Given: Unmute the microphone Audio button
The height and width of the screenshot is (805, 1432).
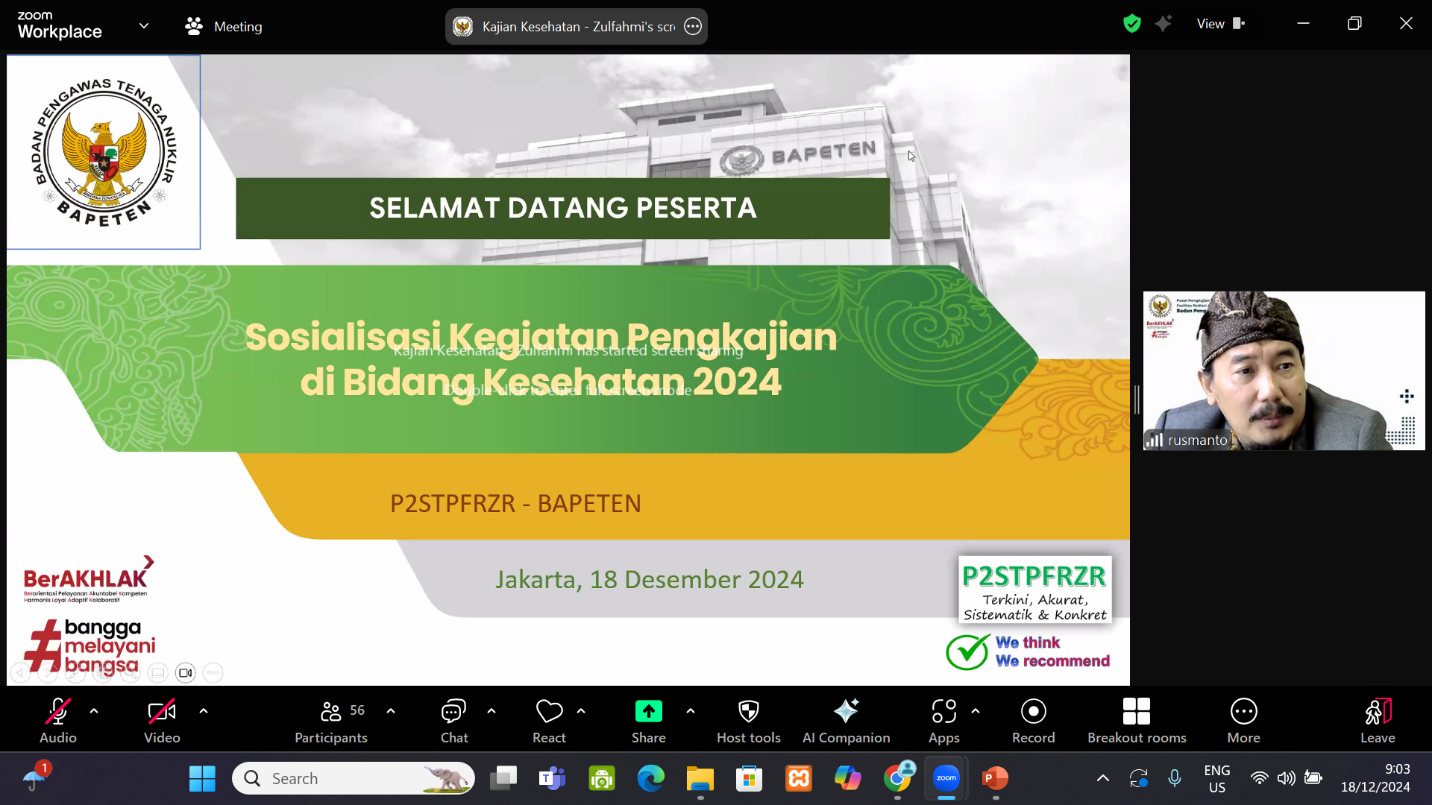Looking at the screenshot, I should [x=58, y=720].
